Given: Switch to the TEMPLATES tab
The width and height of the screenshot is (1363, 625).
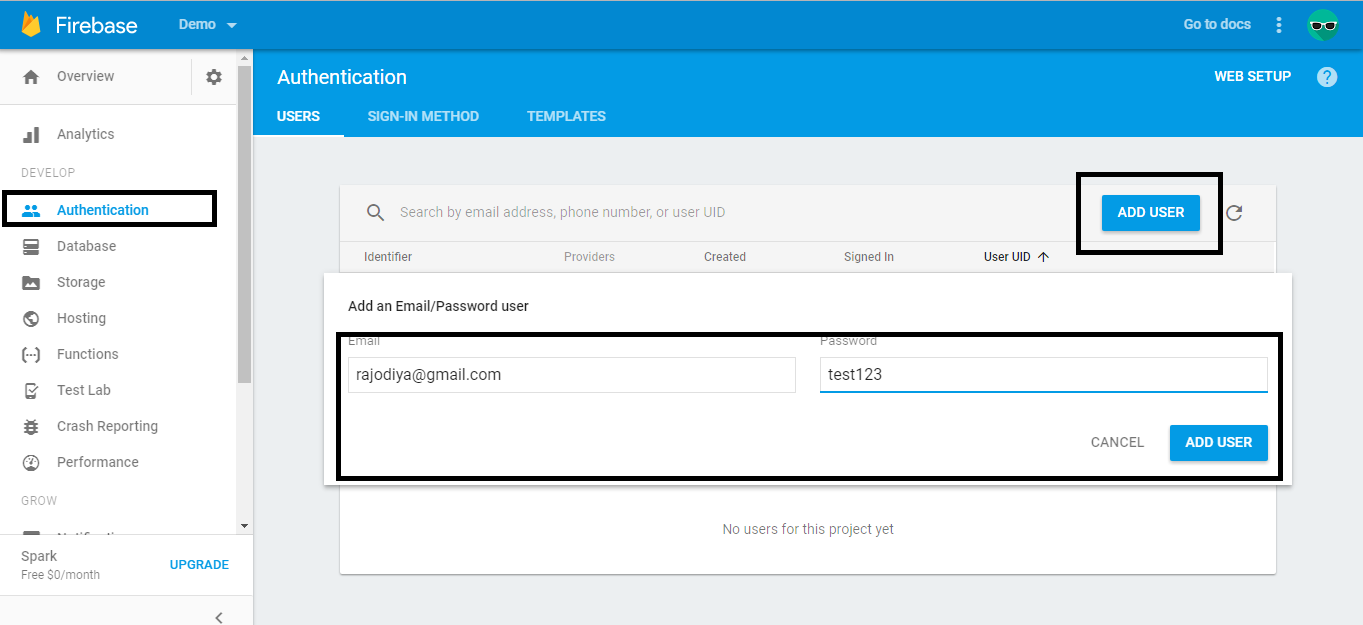Looking at the screenshot, I should (x=566, y=116).
